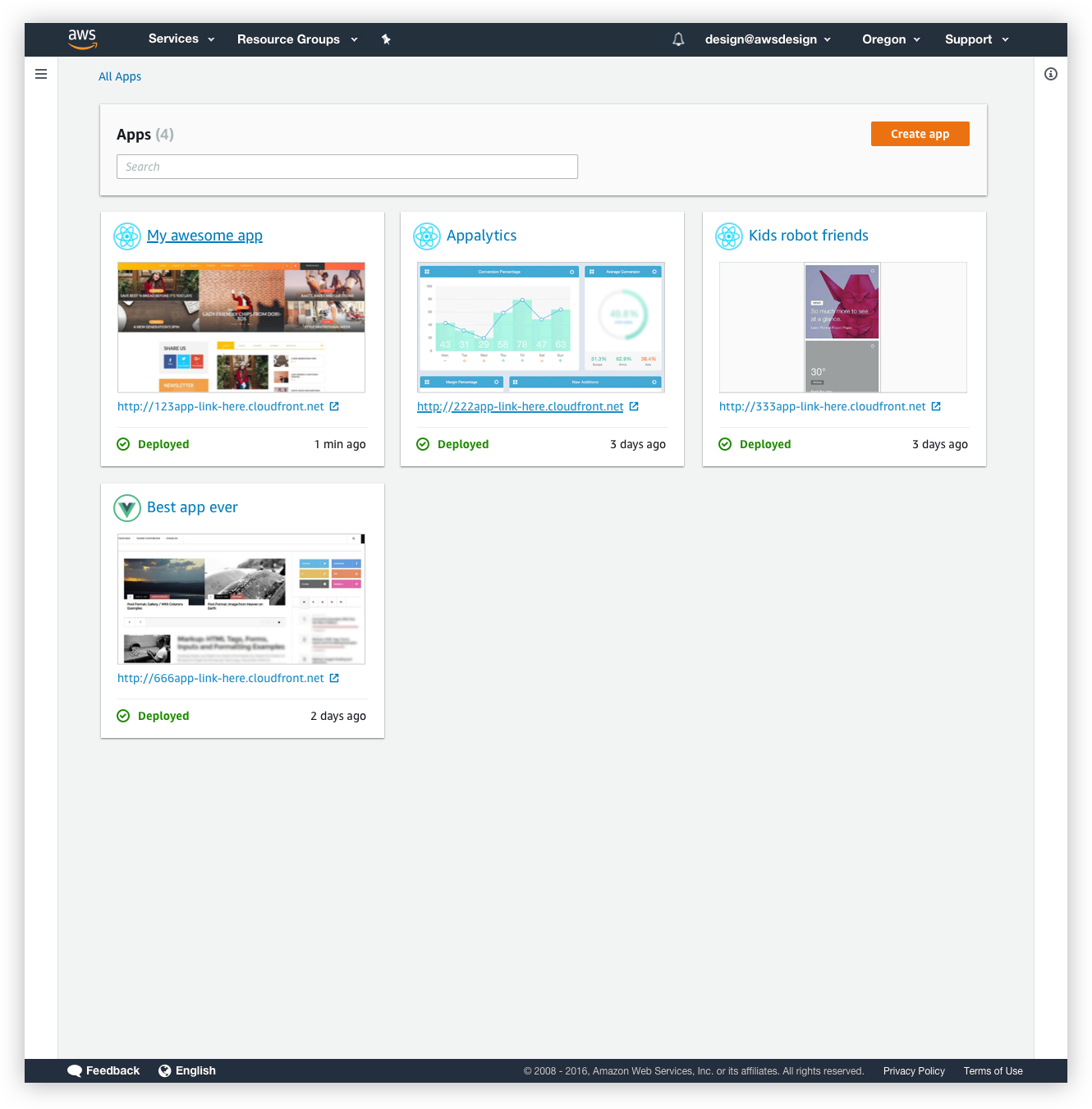Click the Kids robot friends preview thumbnail
1092x1109 pixels.
(843, 328)
